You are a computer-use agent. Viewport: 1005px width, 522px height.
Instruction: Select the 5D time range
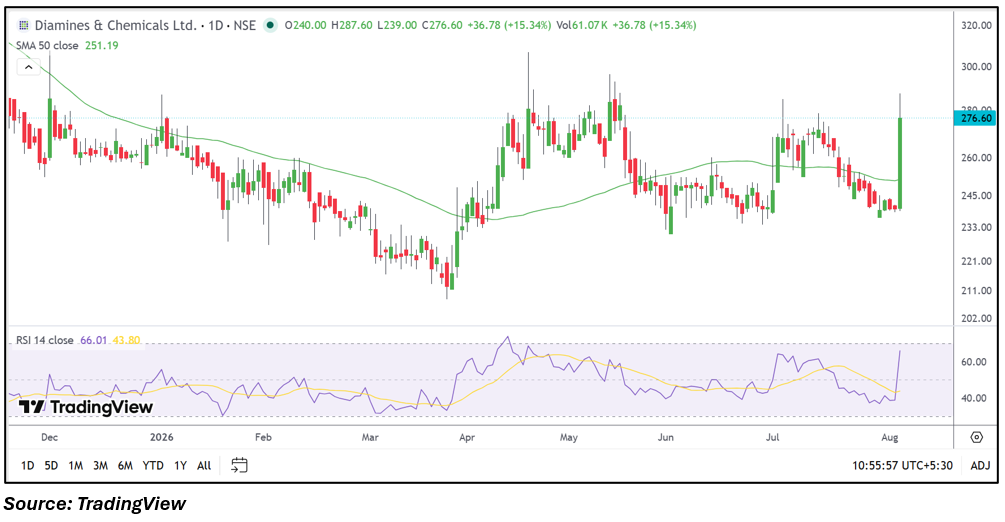coord(51,466)
